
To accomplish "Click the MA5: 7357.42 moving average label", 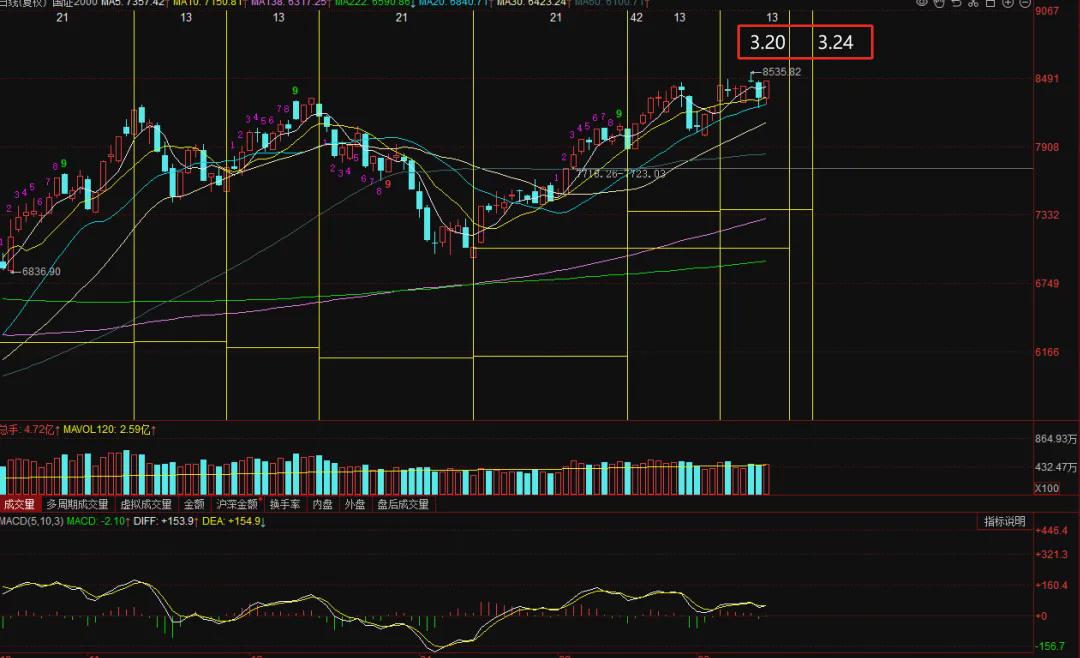I will (133, 3).
